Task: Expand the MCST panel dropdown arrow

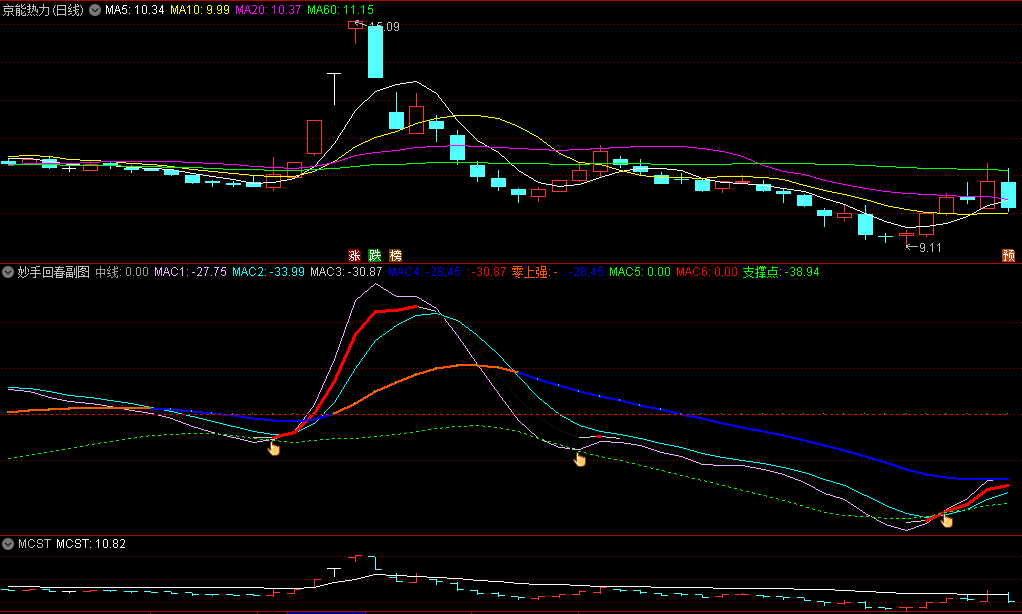Action: coord(8,544)
